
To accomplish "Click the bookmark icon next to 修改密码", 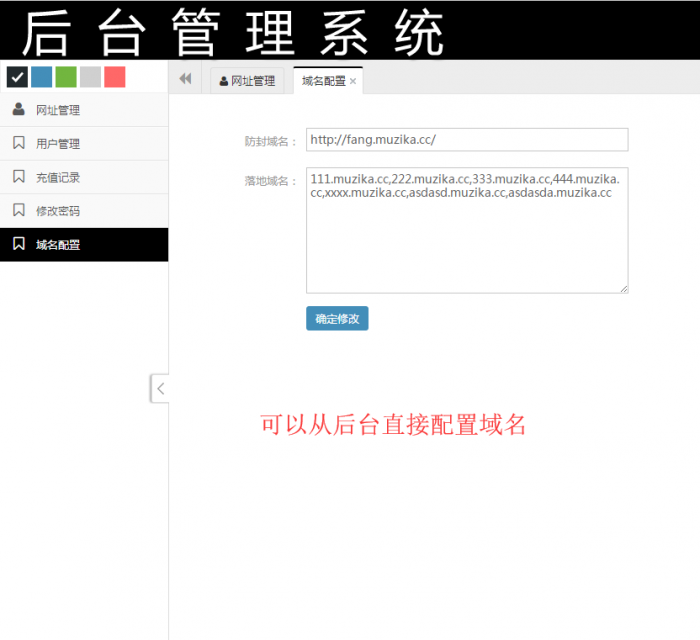I will [18, 210].
